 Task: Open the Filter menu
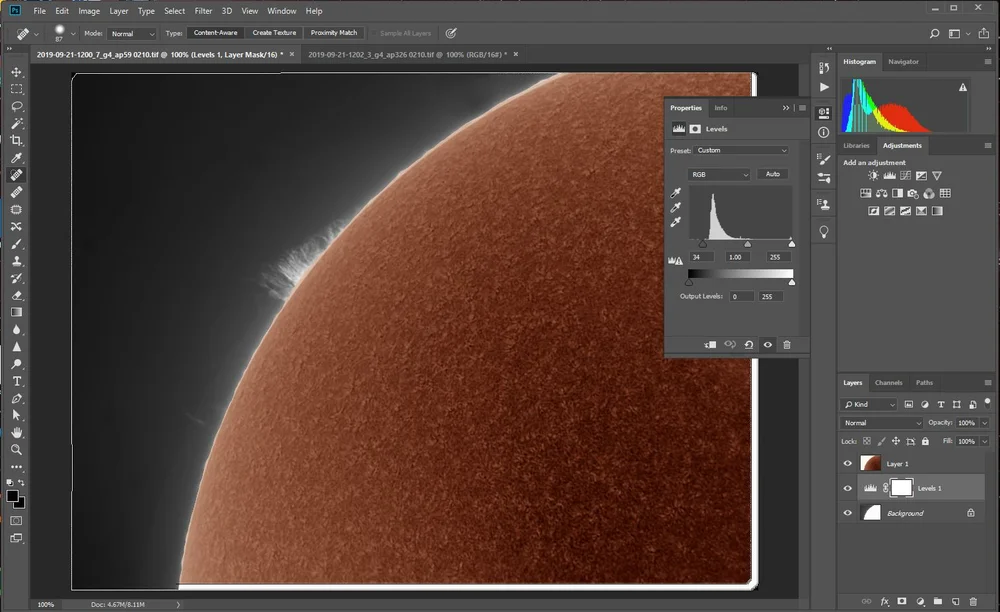[x=203, y=11]
